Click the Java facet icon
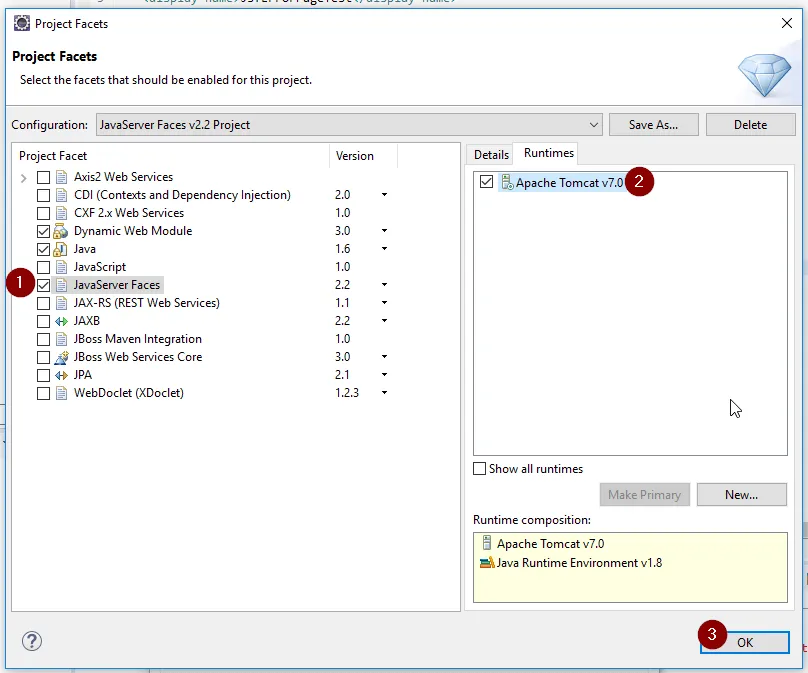 click(x=62, y=249)
